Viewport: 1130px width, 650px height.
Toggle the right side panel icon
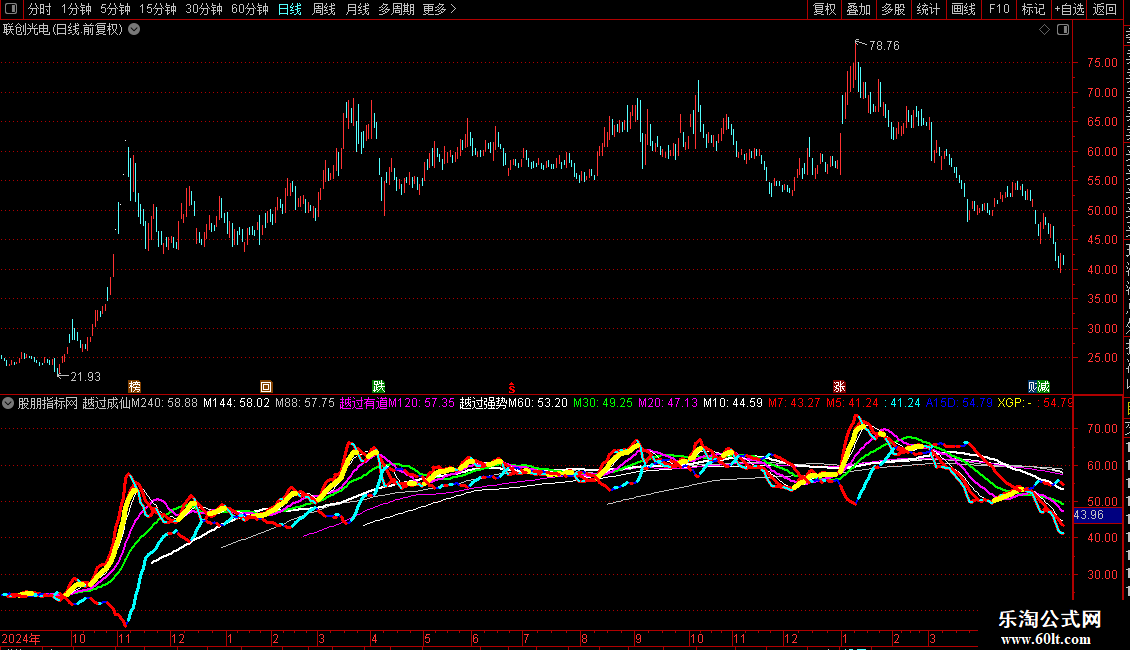click(1063, 30)
